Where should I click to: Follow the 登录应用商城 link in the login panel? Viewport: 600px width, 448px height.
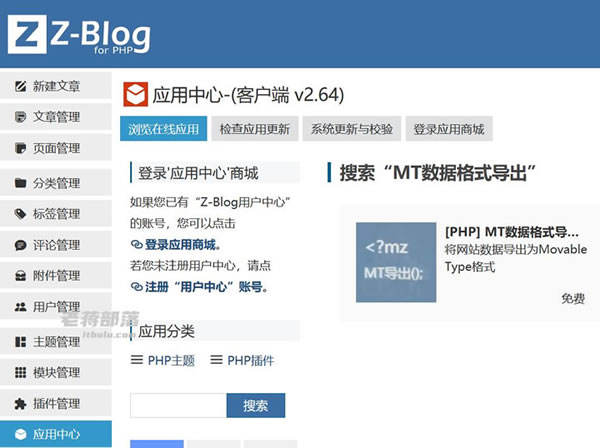[180, 244]
